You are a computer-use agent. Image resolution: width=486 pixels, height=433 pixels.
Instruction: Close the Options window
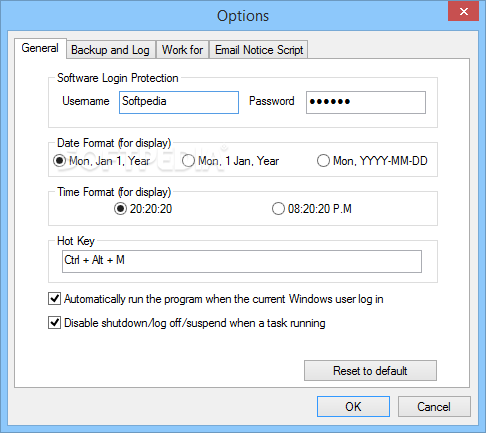click(x=463, y=12)
